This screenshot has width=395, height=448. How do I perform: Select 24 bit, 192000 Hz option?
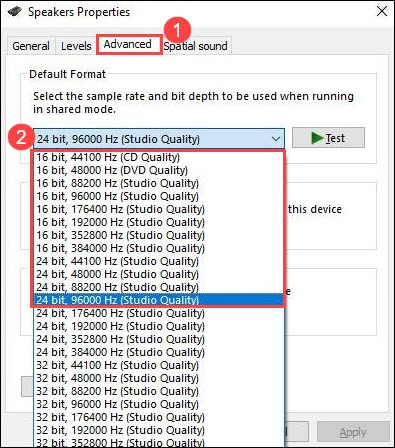tap(159, 326)
